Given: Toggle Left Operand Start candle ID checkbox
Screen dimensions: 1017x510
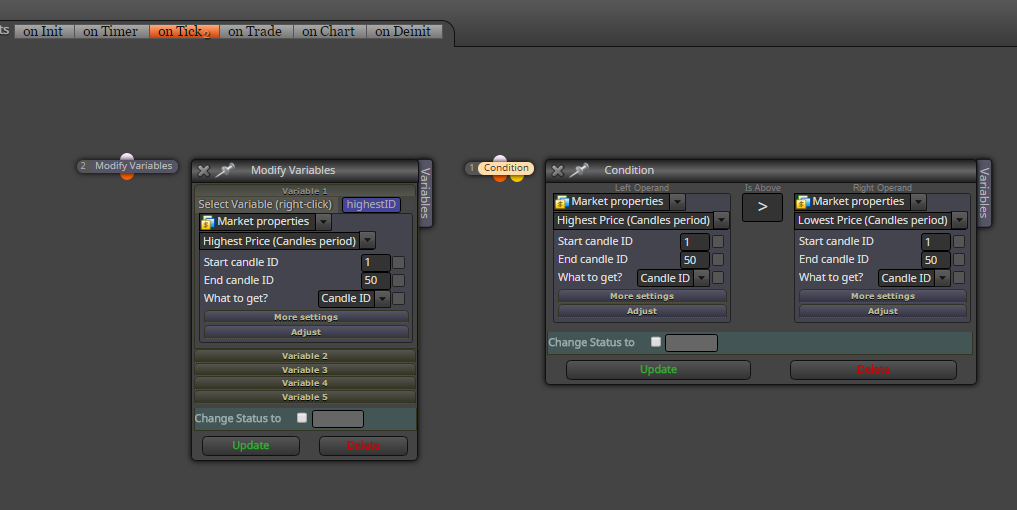Looking at the screenshot, I should 718,241.
